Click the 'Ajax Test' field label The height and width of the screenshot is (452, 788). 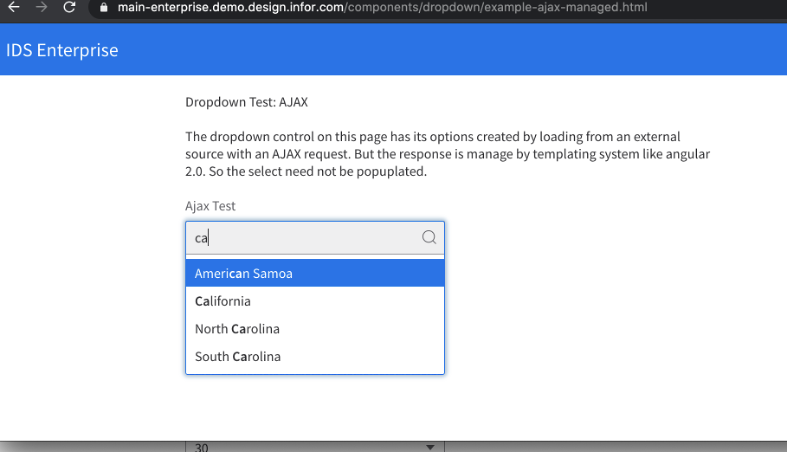[x=210, y=206]
